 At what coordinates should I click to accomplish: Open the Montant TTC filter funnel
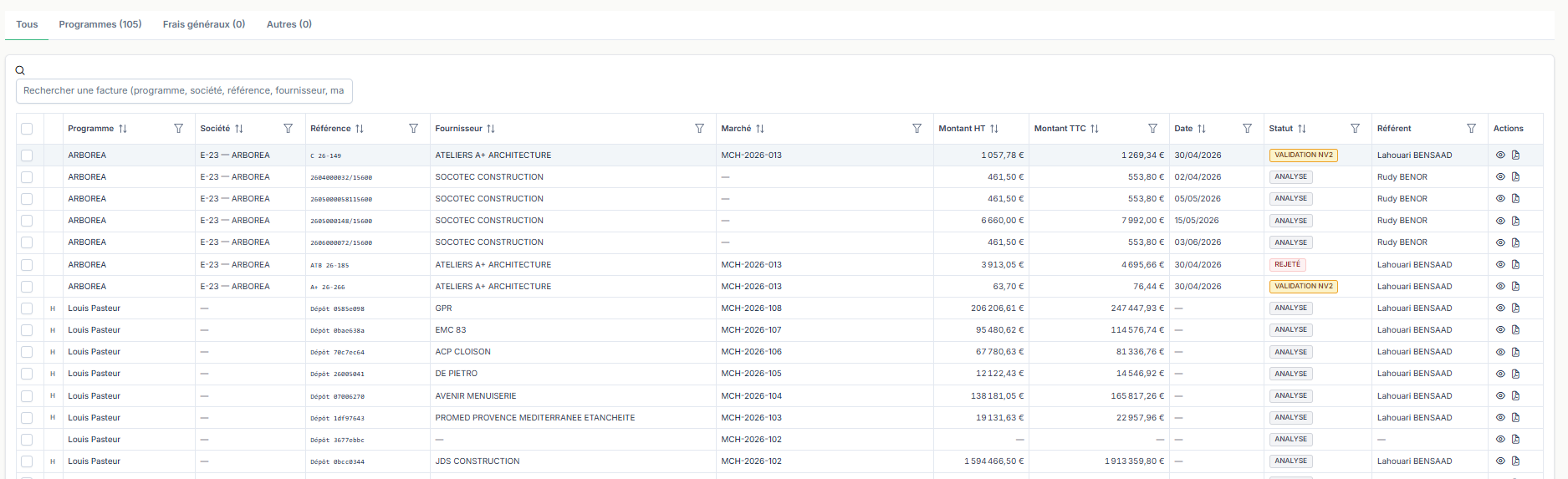pyautogui.click(x=1152, y=129)
